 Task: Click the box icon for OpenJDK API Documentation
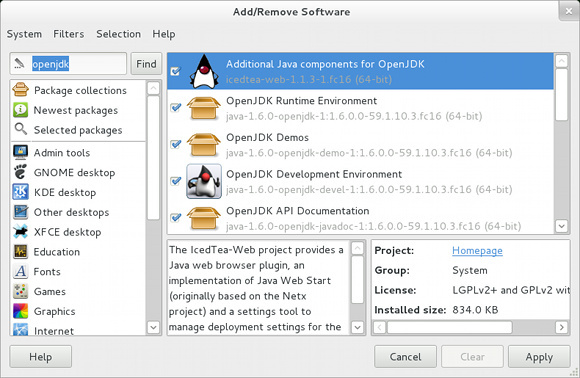pyautogui.click(x=204, y=218)
